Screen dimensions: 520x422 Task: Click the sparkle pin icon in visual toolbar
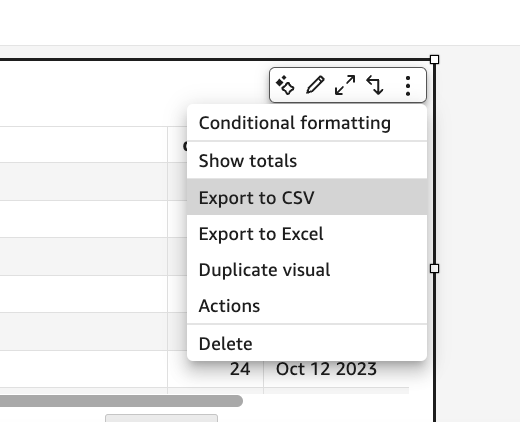tap(285, 85)
